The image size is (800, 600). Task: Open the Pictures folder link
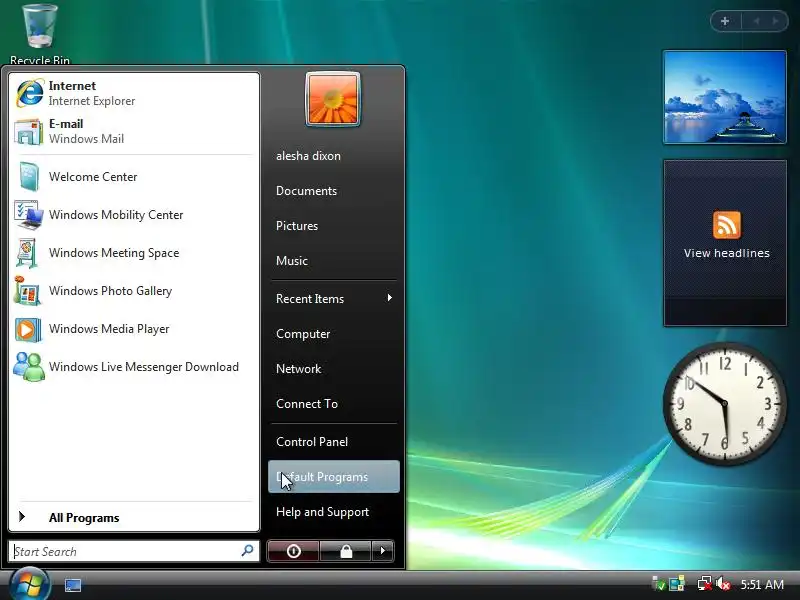[297, 226]
